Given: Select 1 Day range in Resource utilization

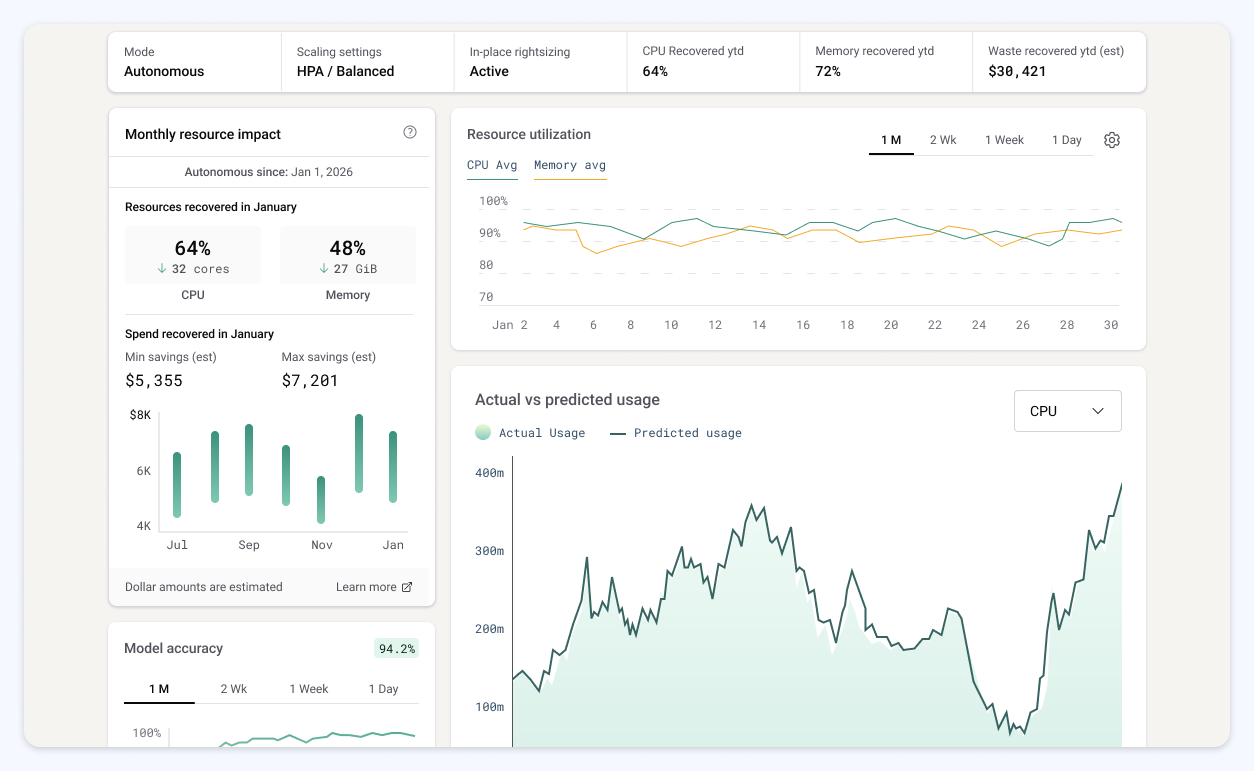Looking at the screenshot, I should tap(1066, 140).
